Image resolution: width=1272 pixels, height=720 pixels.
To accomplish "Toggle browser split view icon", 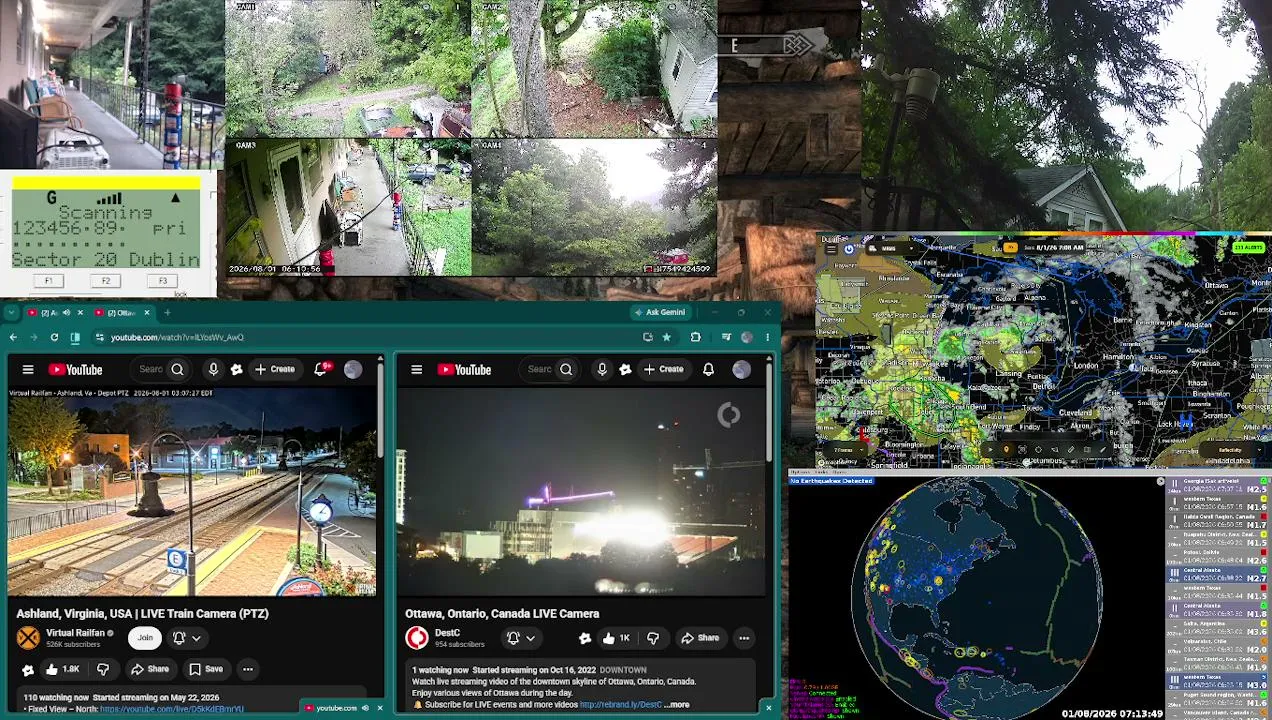I will [75, 338].
